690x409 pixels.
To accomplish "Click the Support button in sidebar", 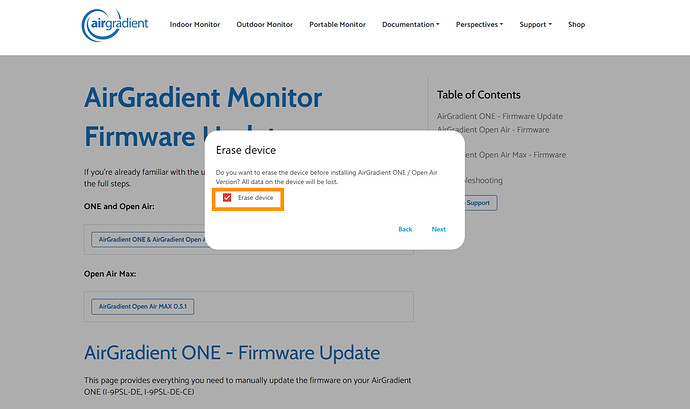I will (481, 203).
